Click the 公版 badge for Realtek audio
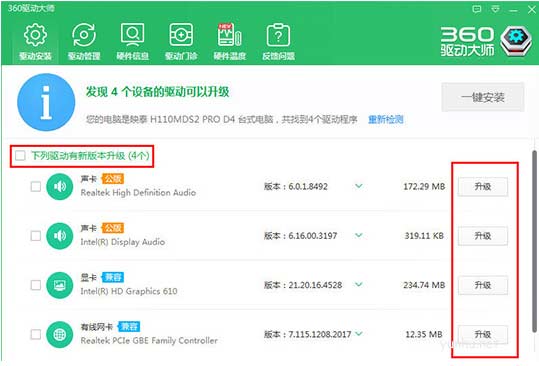Image resolution: width=539 pixels, height=366 pixels. tap(112, 179)
